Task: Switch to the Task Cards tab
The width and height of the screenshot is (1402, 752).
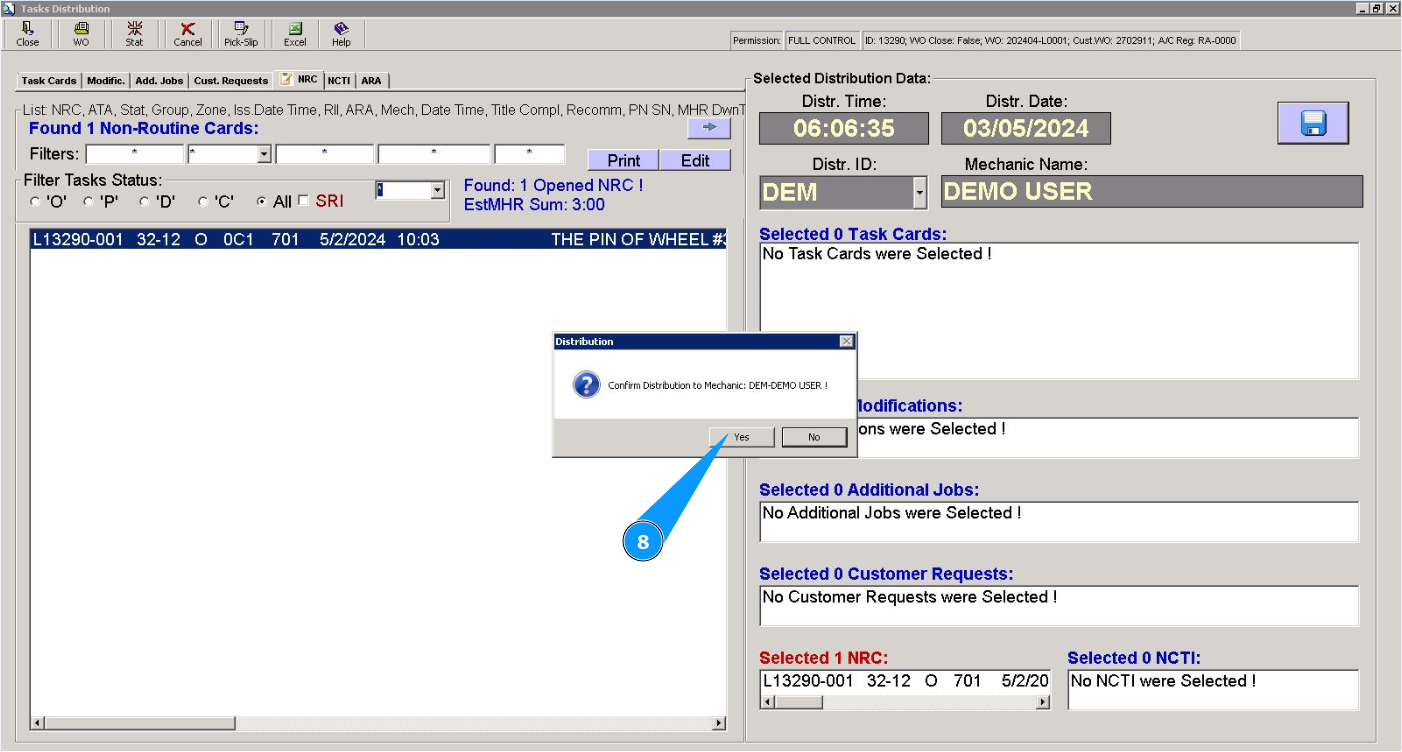Action: pos(49,81)
